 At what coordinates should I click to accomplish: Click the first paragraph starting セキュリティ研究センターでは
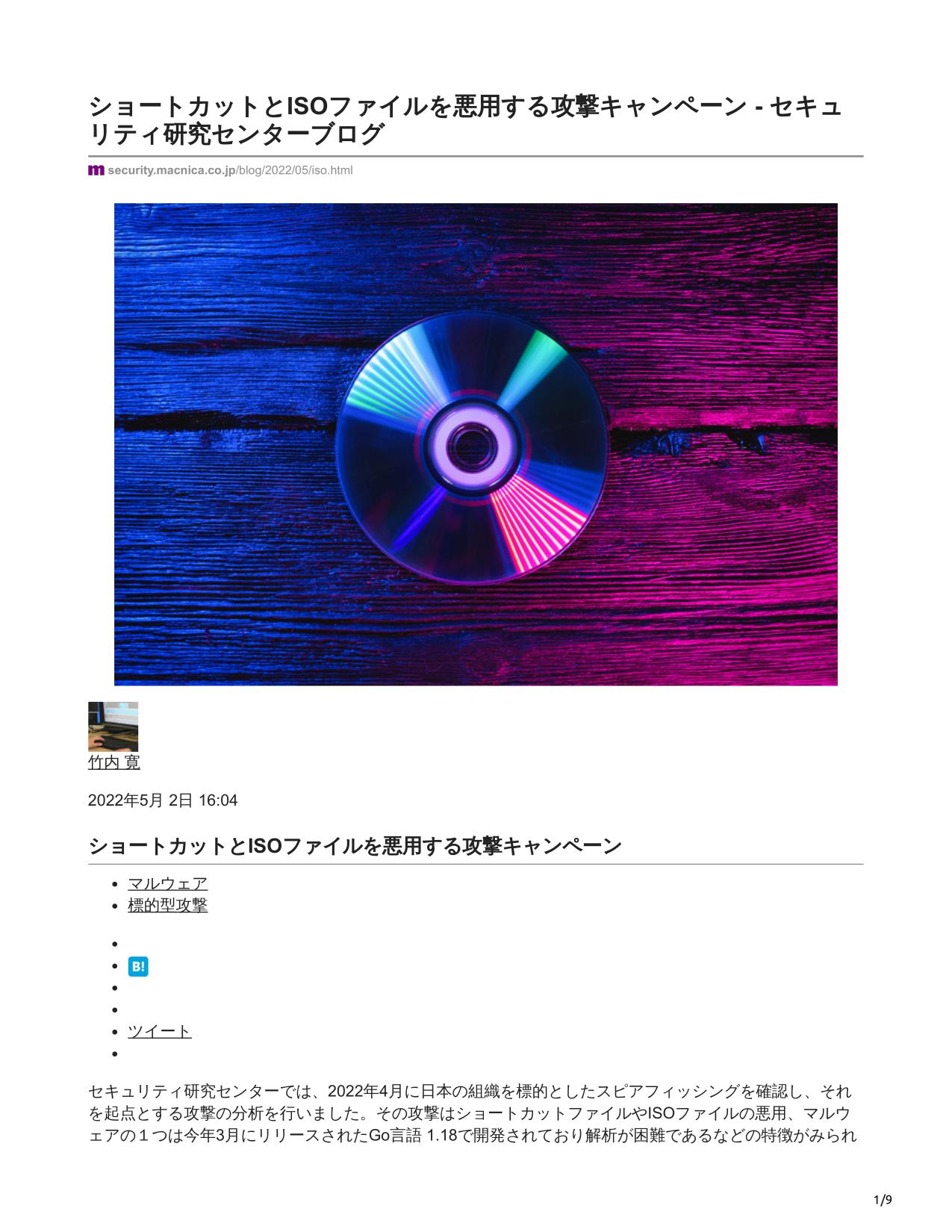pos(472,1114)
